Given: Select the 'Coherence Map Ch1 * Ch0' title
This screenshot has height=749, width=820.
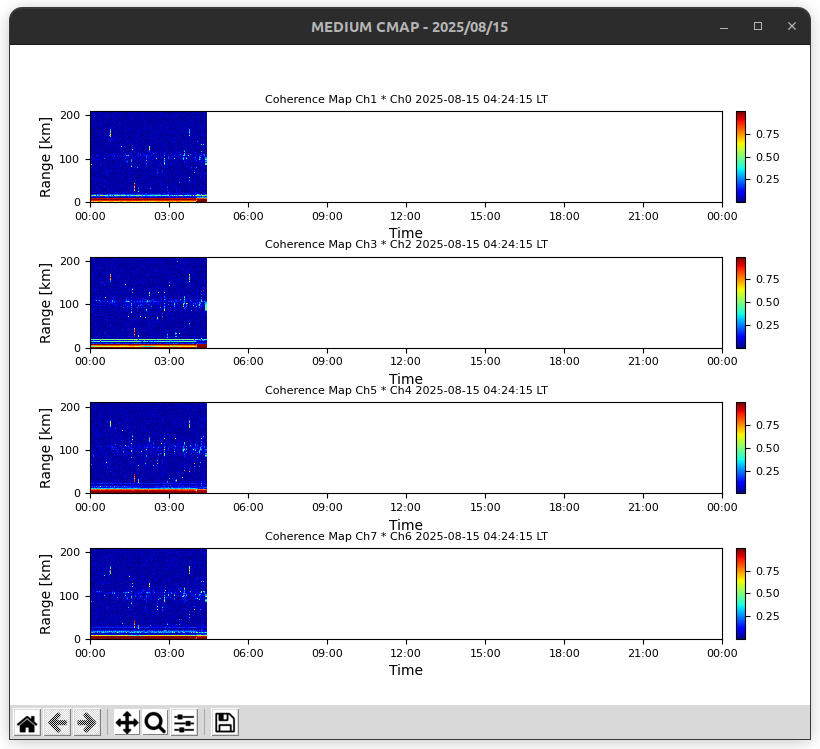Looking at the screenshot, I should click(x=406, y=99).
